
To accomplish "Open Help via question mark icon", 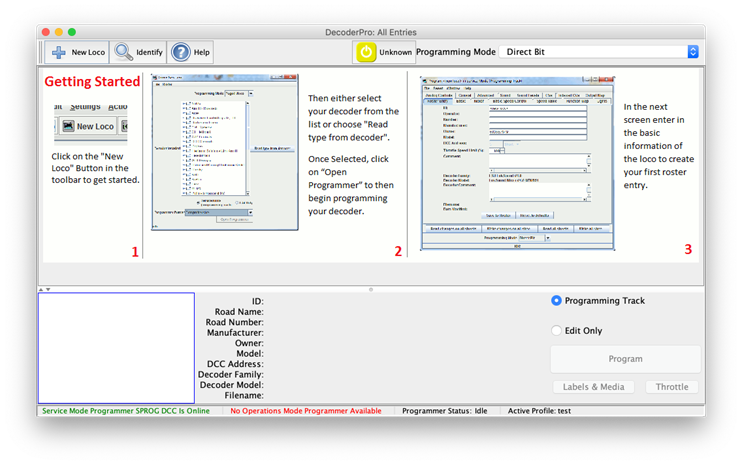I will click(x=181, y=52).
